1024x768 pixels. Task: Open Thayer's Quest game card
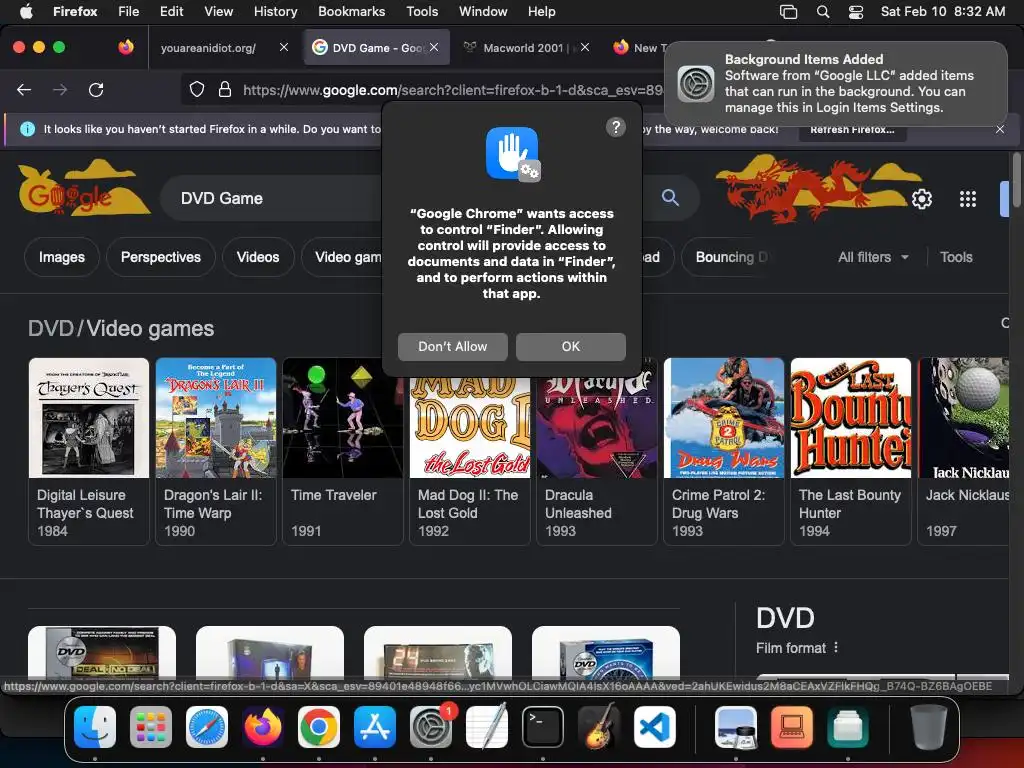coord(89,451)
